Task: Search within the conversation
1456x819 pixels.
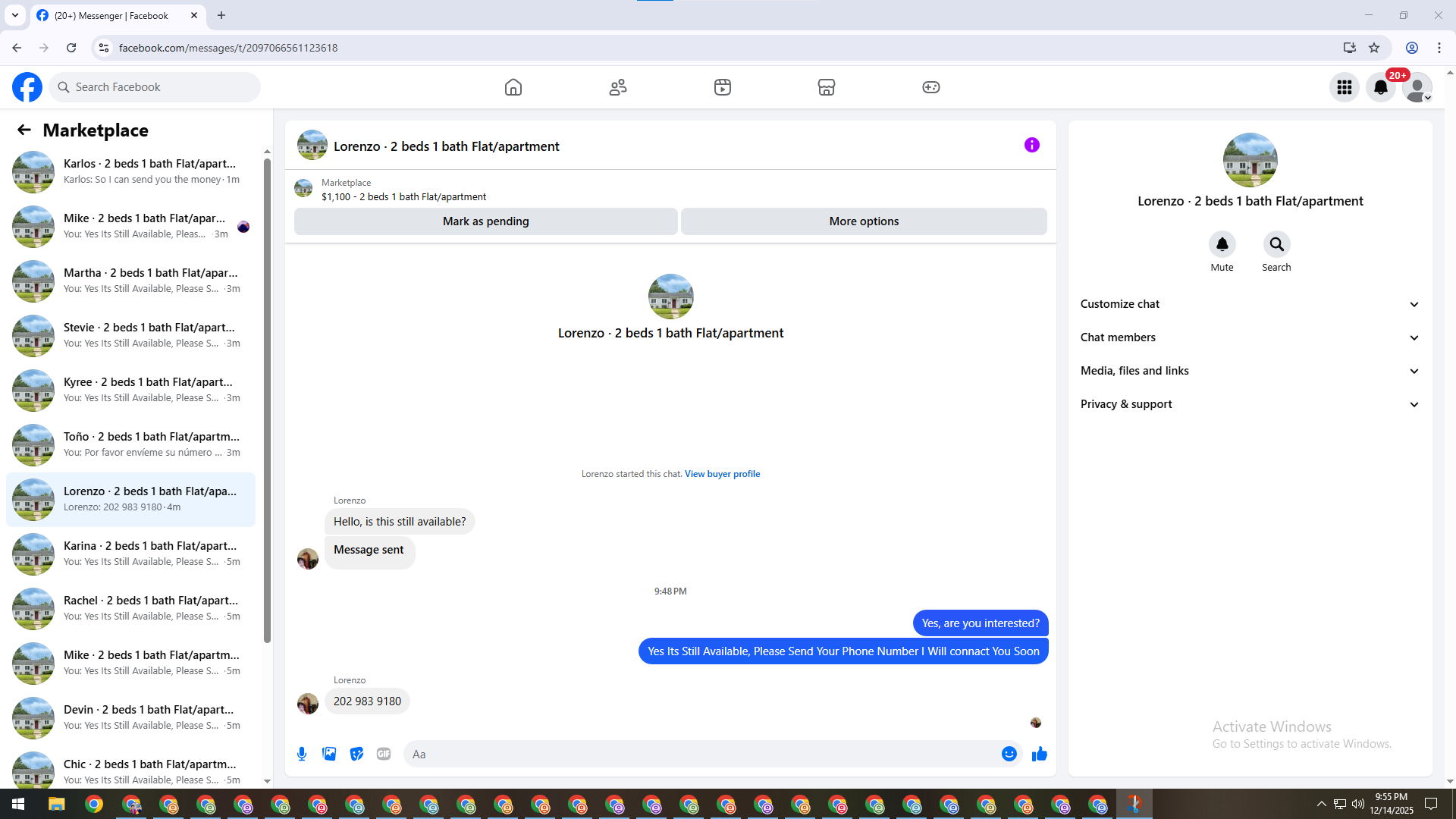Action: [1276, 244]
